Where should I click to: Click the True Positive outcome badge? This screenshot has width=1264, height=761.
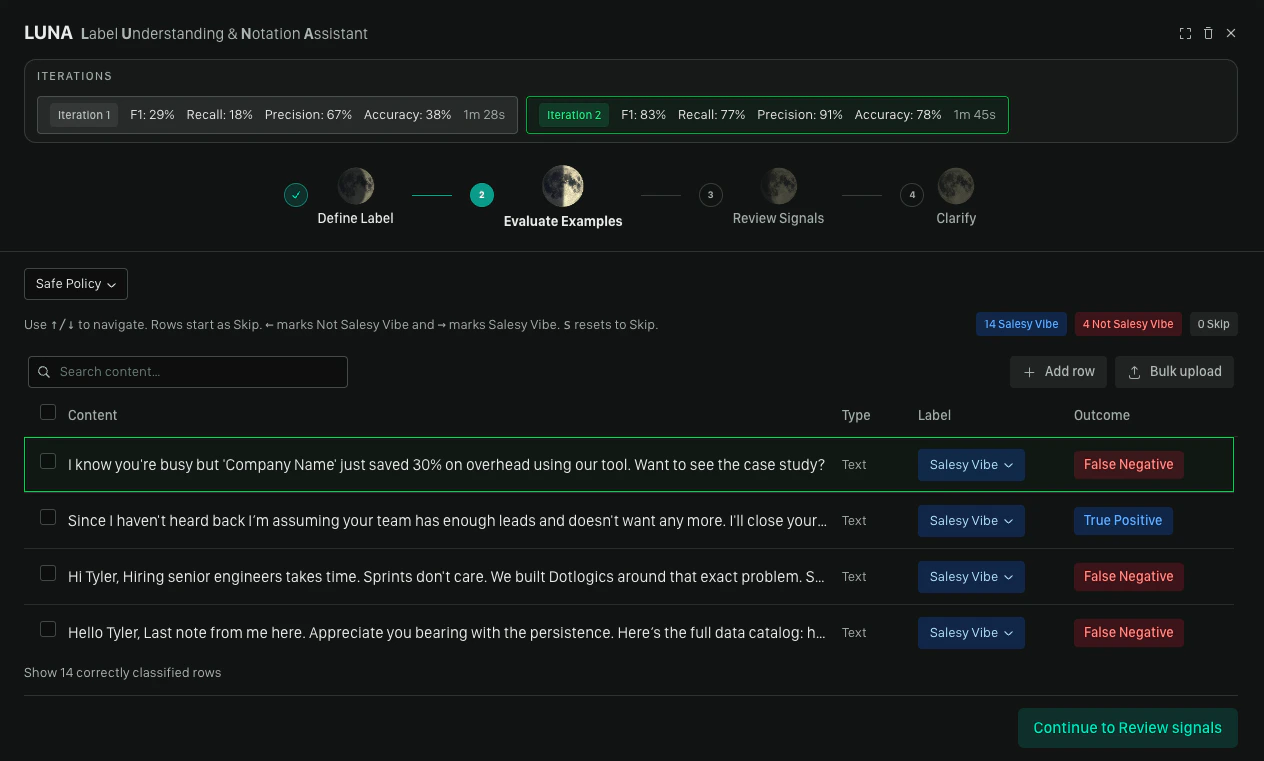click(1123, 521)
